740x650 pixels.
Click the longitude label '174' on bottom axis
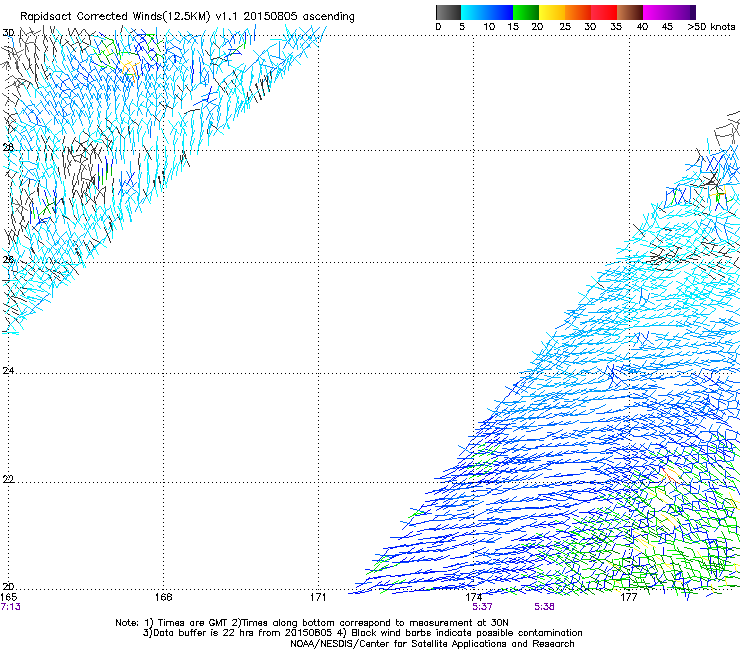473,597
